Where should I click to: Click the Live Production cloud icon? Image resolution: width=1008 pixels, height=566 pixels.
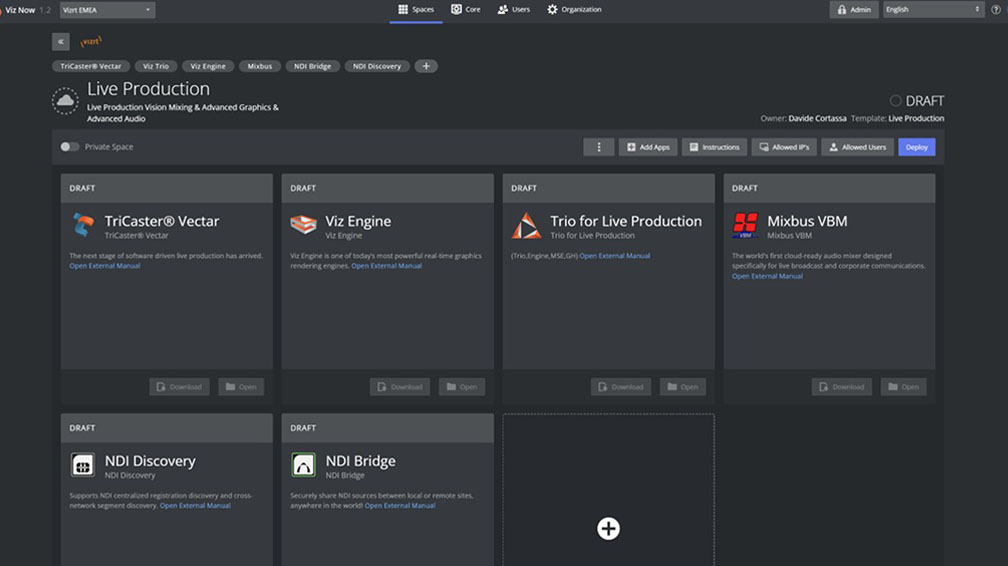(66, 101)
